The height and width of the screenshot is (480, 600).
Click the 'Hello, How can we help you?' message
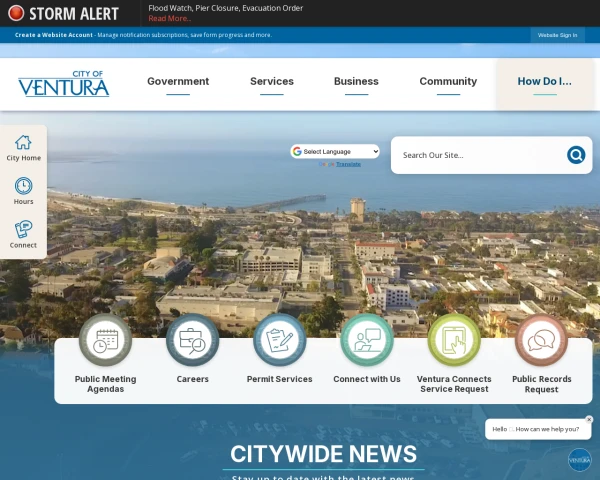535,429
